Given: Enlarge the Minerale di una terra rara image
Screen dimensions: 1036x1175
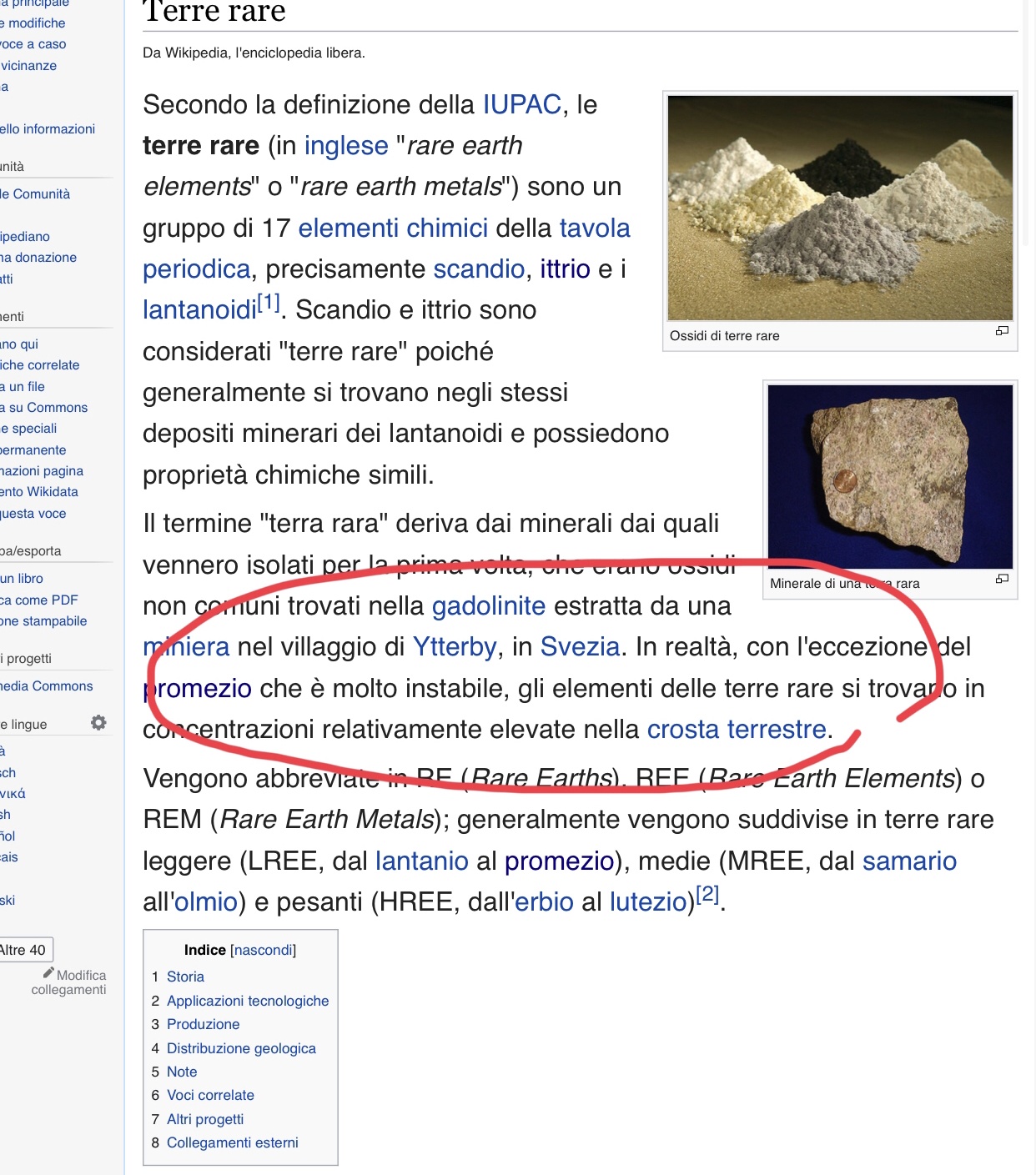Looking at the screenshot, I should click(x=1002, y=579).
